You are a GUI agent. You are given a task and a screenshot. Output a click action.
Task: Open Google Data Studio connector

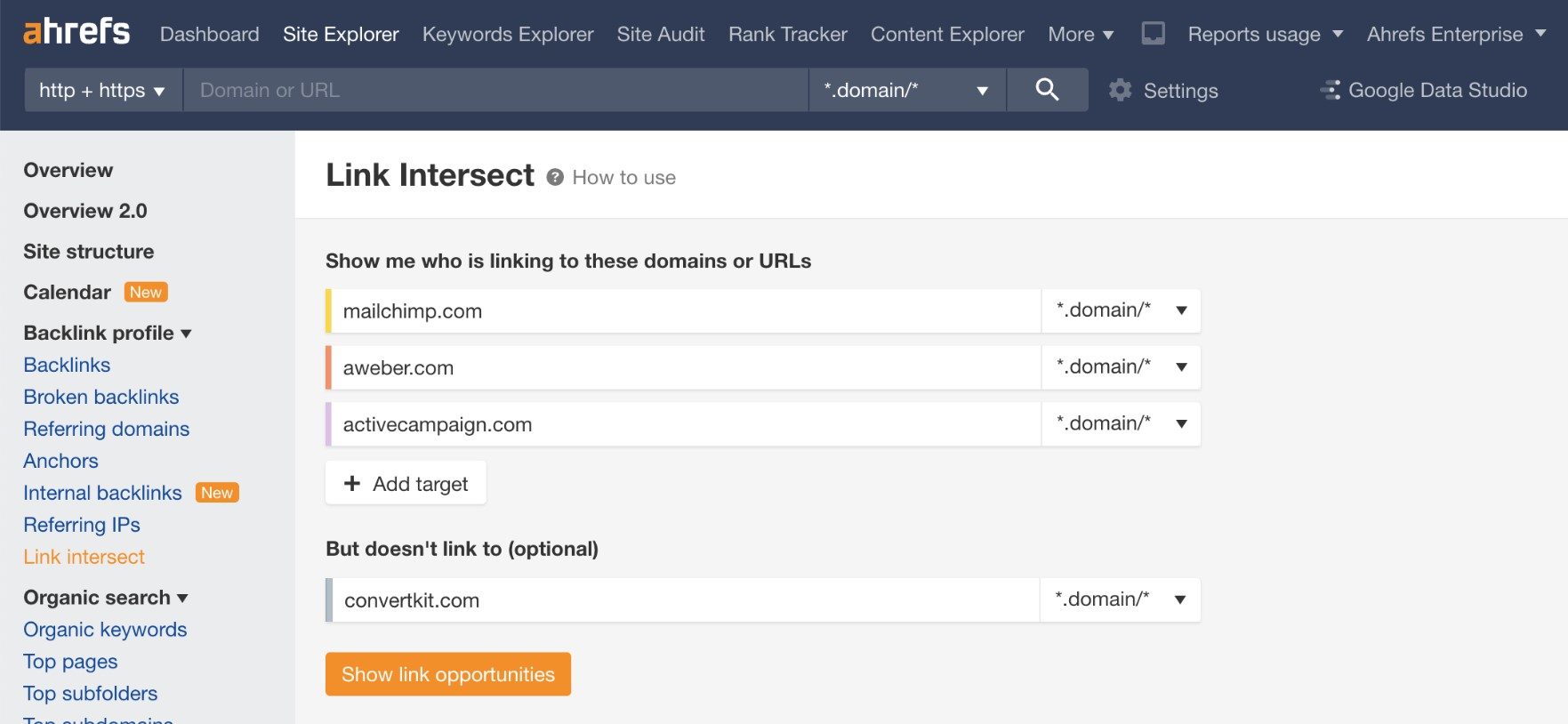point(1424,90)
